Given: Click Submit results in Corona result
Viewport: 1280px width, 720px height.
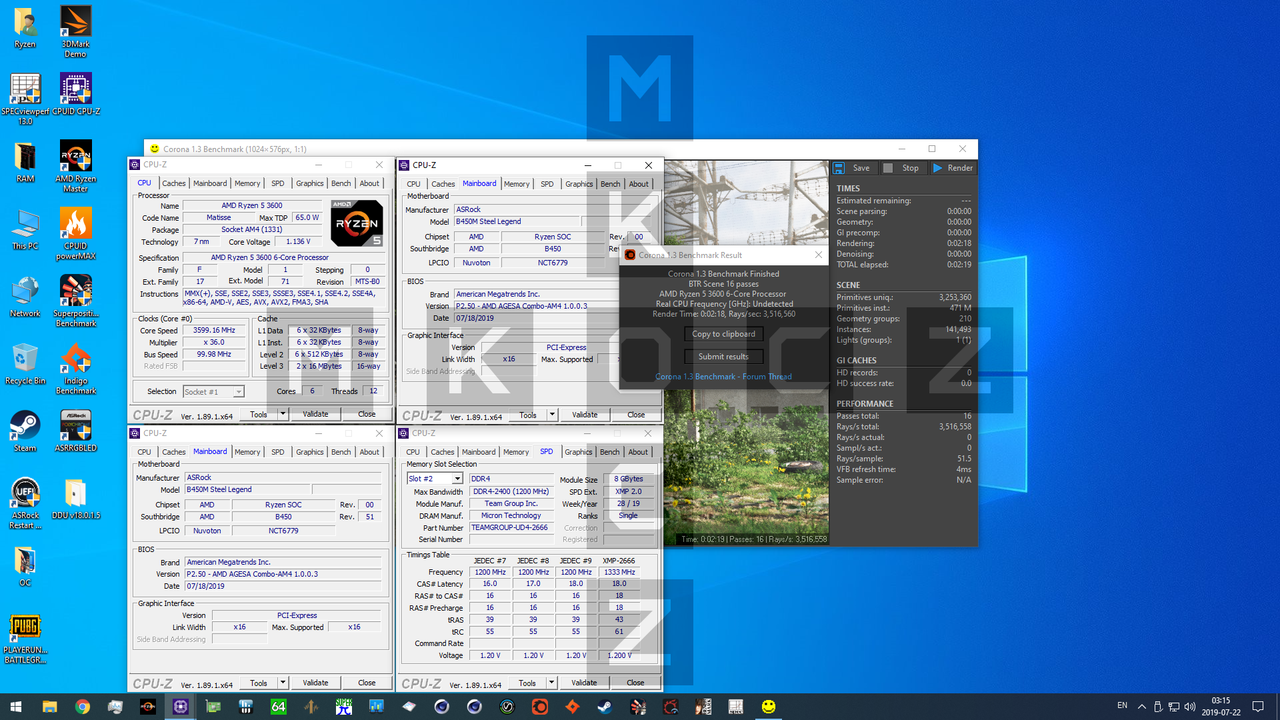Looking at the screenshot, I should point(723,356).
